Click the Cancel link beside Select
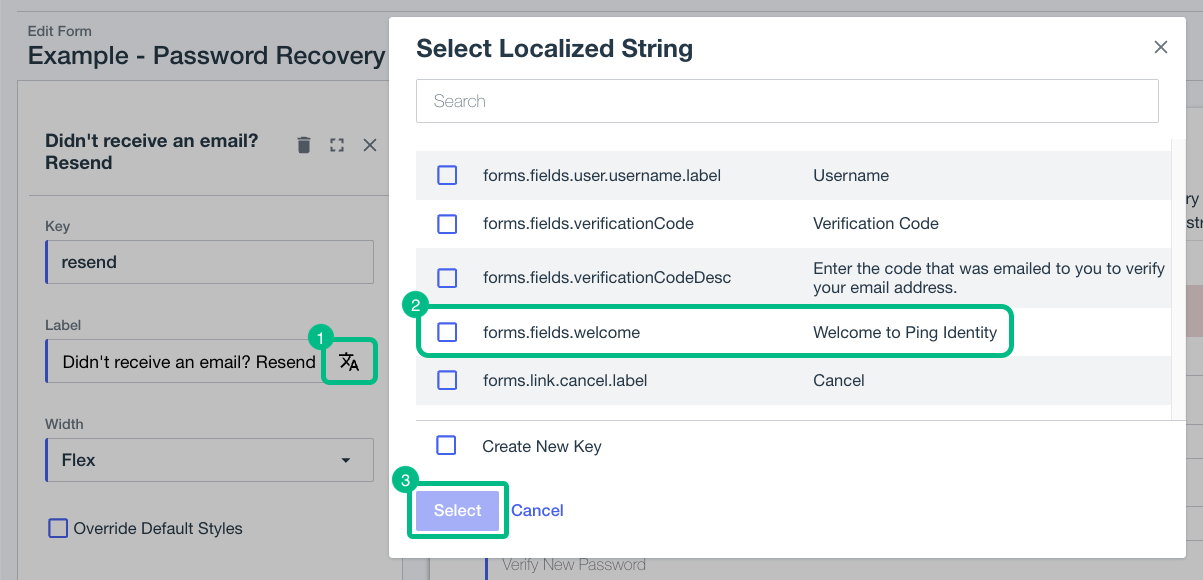The width and height of the screenshot is (1203, 580). [537, 510]
